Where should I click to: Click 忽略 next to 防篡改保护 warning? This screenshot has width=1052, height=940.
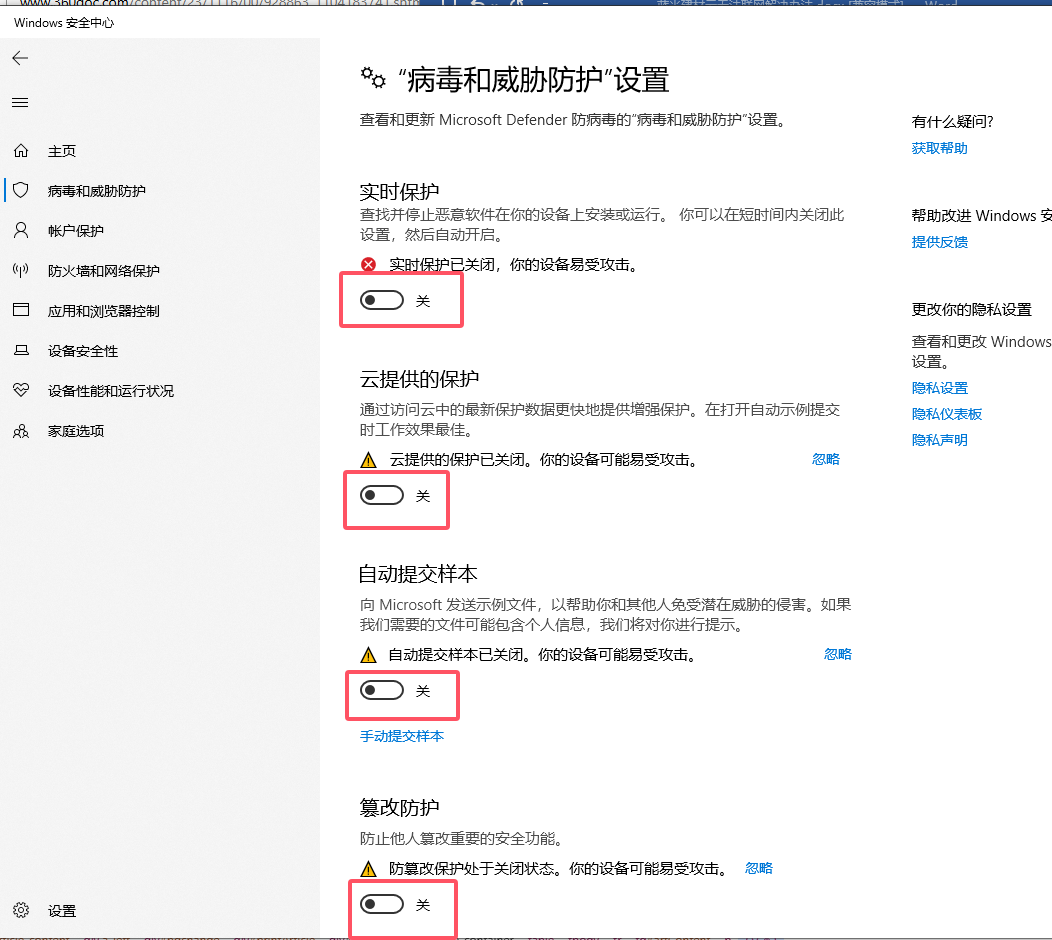pyautogui.click(x=759, y=868)
